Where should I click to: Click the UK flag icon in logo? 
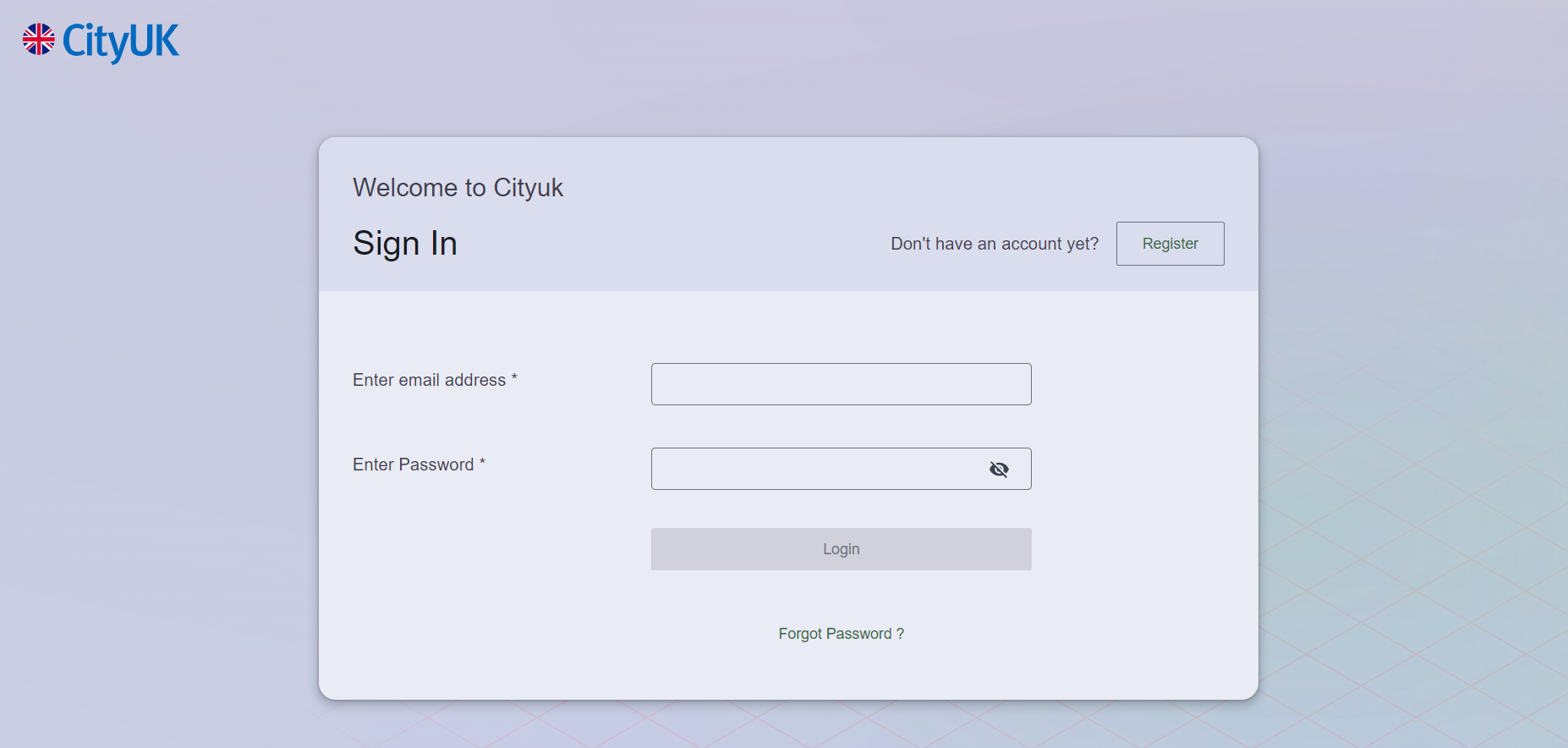click(x=39, y=40)
